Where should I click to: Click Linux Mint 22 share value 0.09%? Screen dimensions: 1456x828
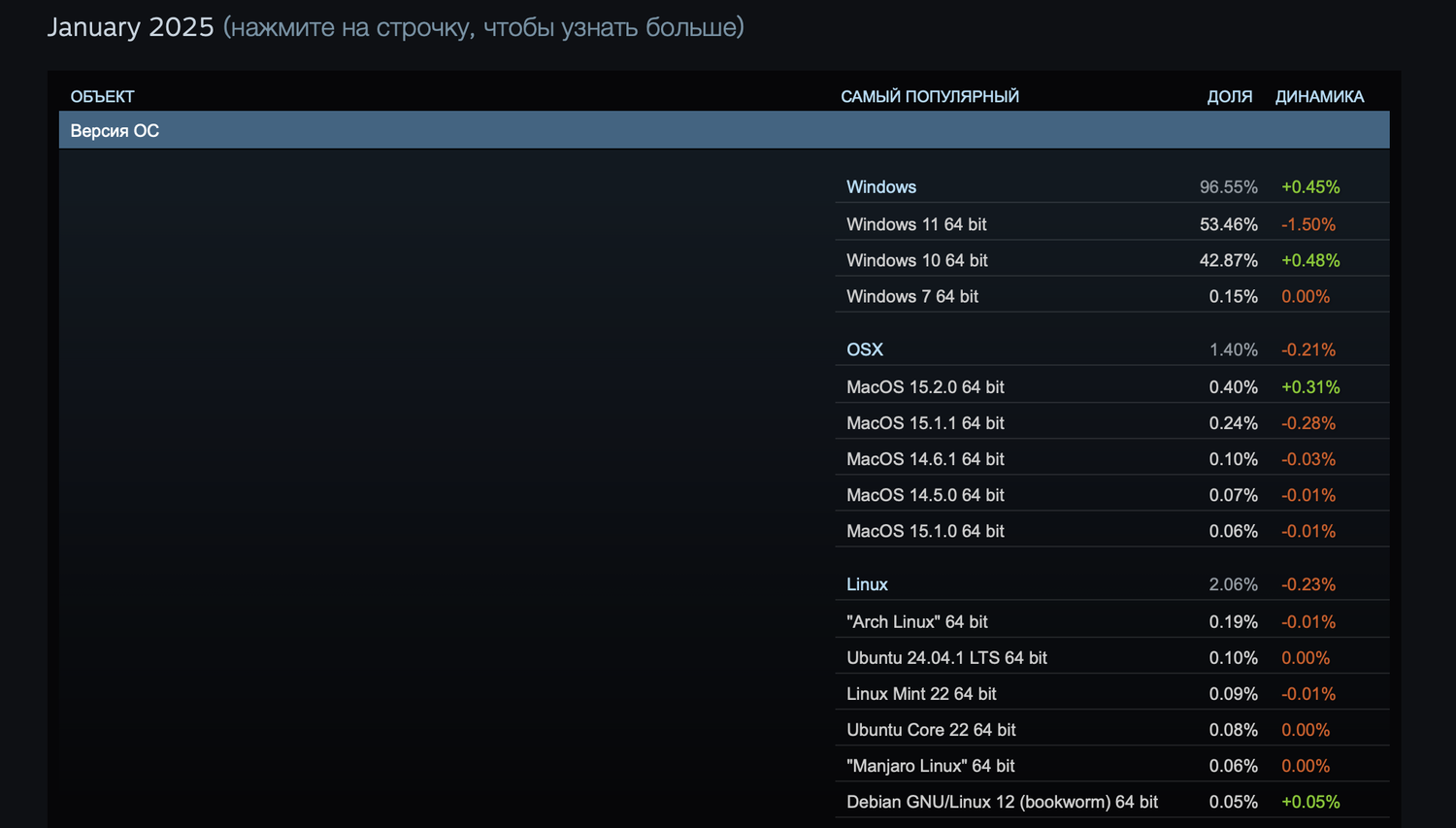pos(1234,693)
